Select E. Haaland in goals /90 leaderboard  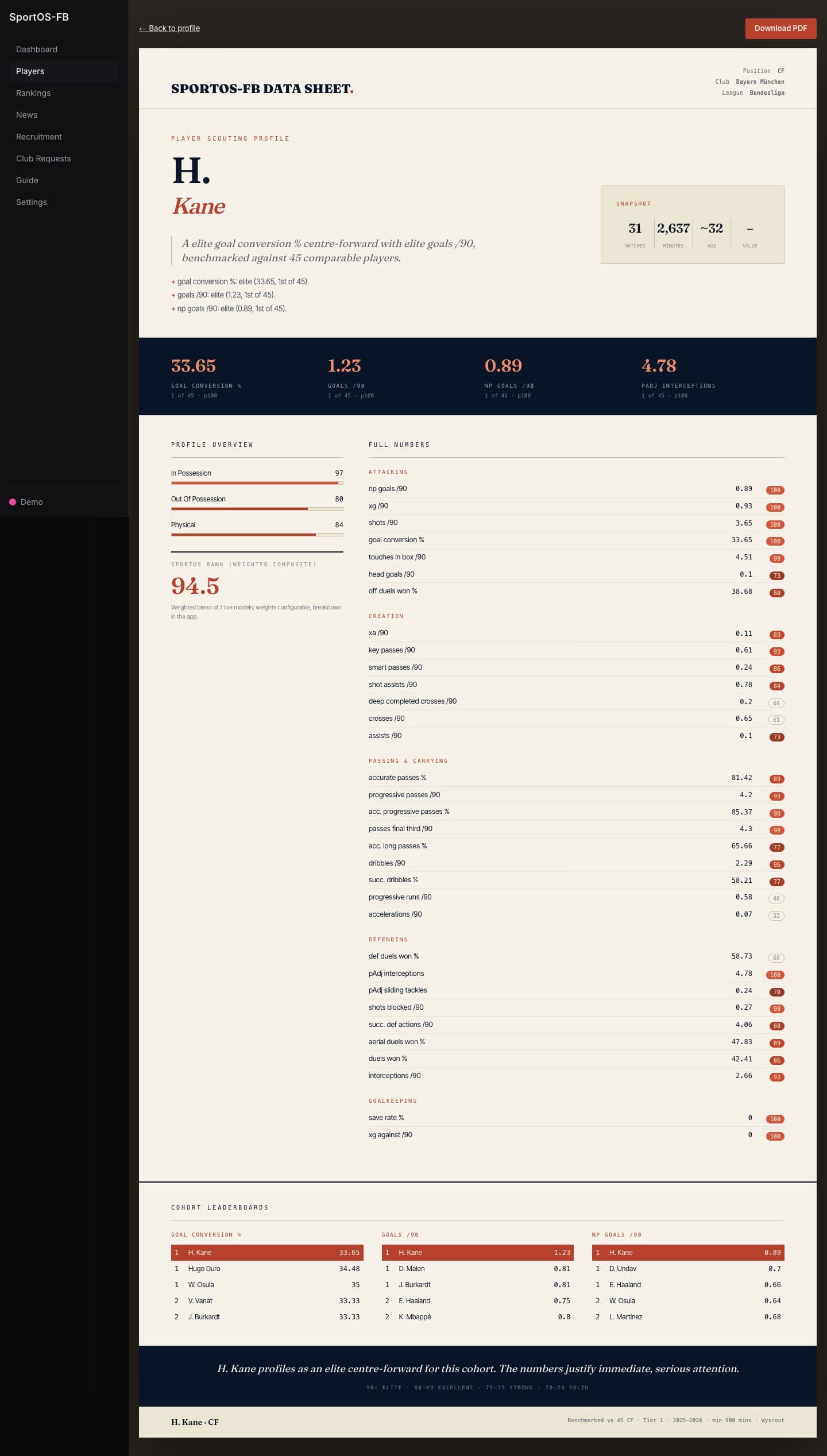pos(478,1301)
